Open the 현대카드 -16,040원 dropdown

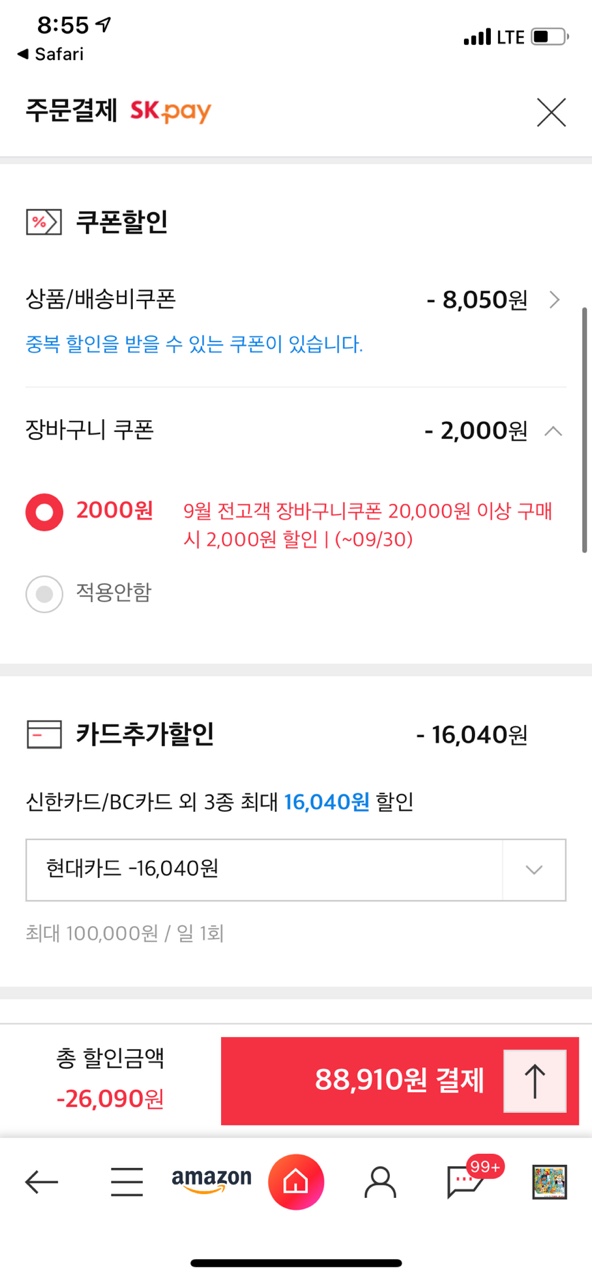[x=296, y=869]
